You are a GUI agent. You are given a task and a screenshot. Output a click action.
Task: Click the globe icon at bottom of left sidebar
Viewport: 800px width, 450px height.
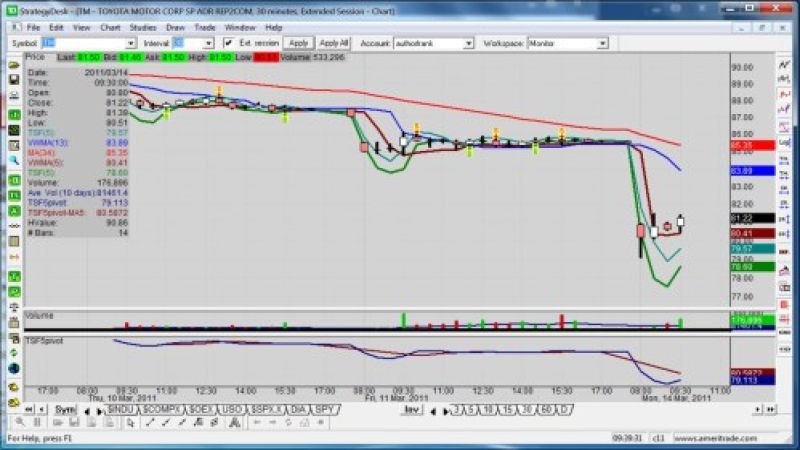click(x=14, y=369)
